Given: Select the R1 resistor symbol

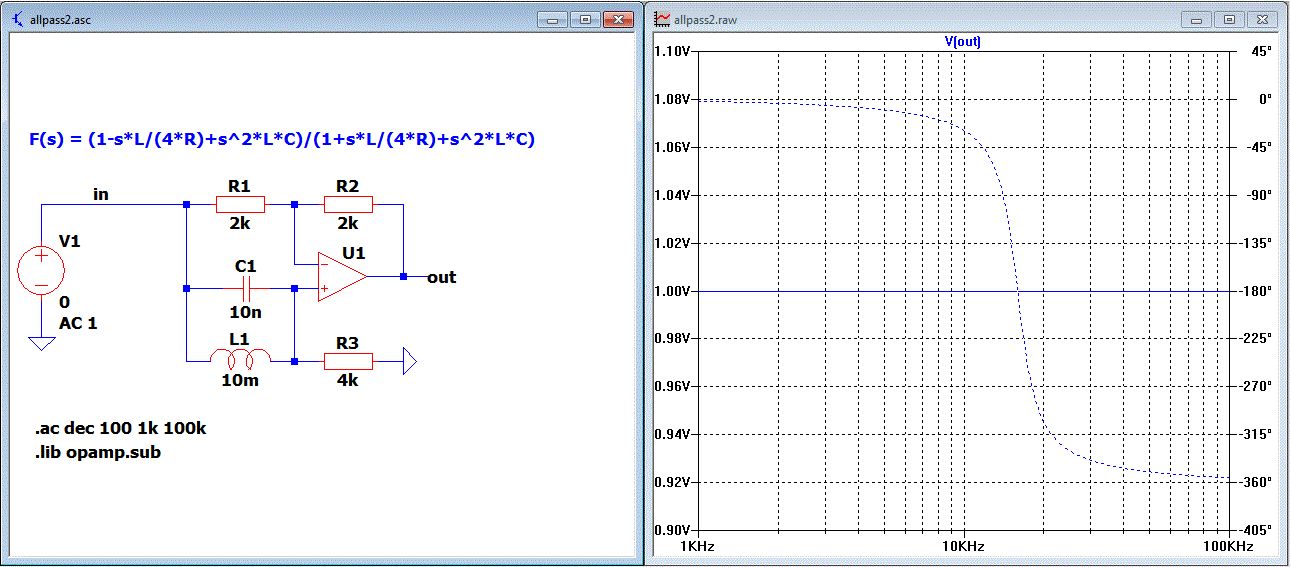Looking at the screenshot, I should tap(240, 205).
